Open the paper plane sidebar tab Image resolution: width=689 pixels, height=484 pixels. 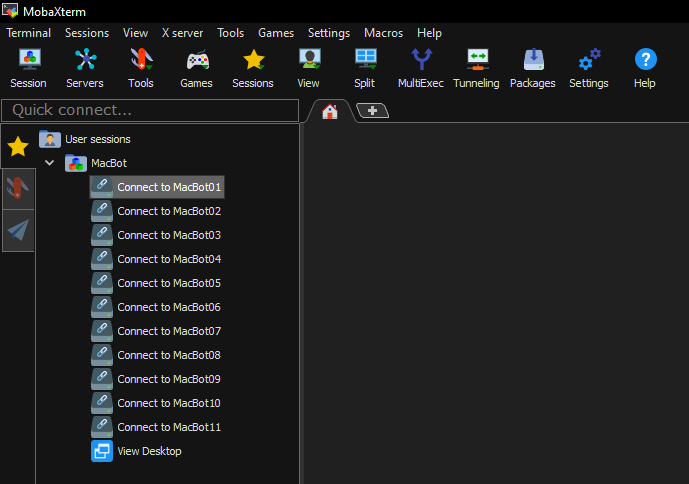[x=18, y=231]
